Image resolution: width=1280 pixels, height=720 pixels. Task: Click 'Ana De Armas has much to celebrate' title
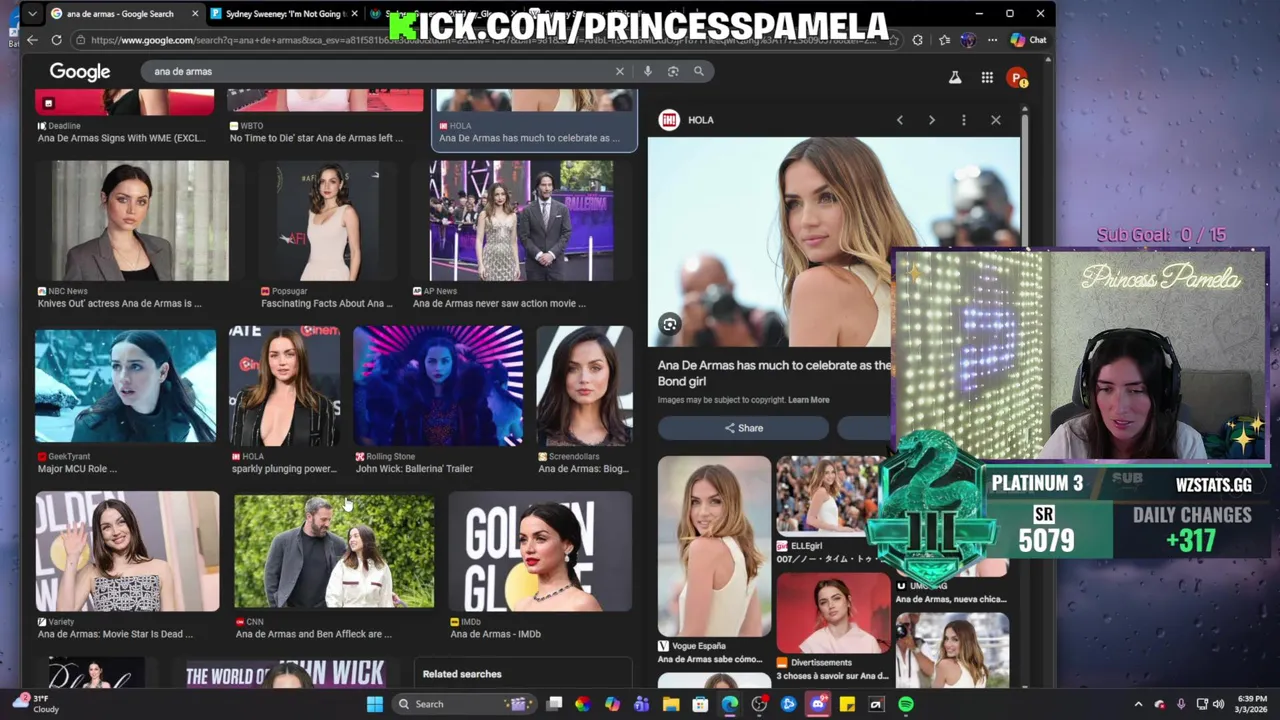773,373
